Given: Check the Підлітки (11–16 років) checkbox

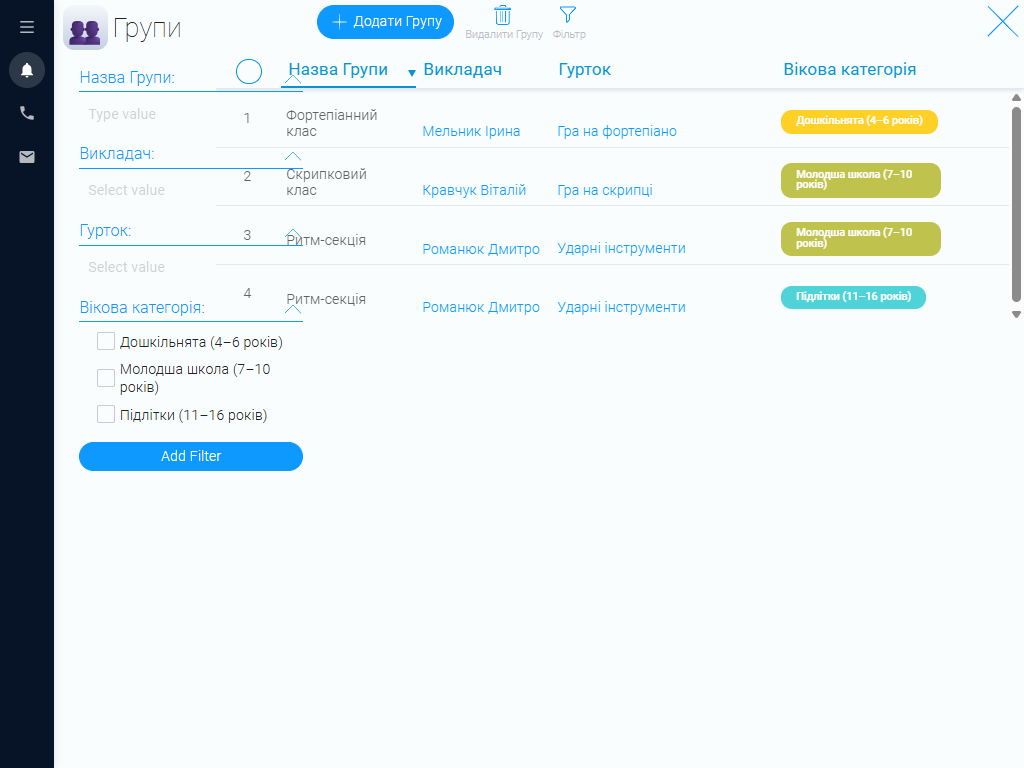Looking at the screenshot, I should point(106,414).
